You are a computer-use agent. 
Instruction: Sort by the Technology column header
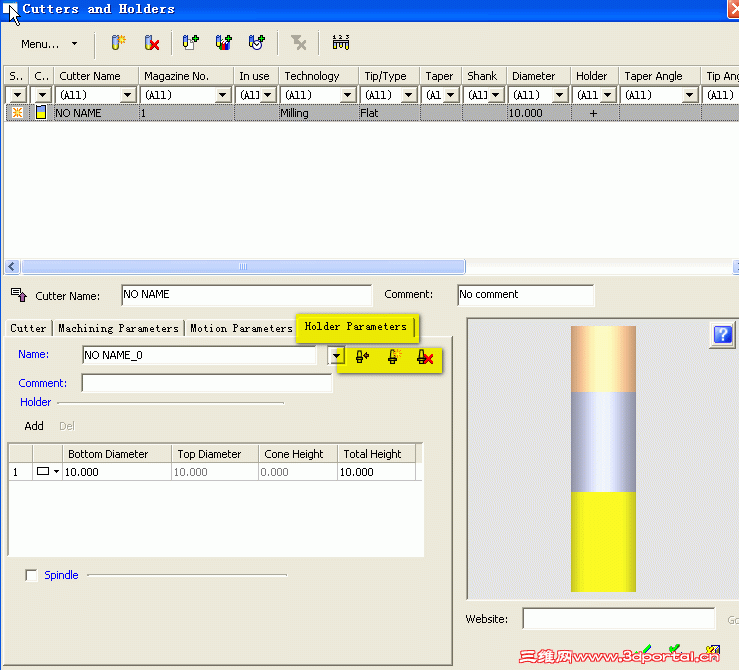[319, 76]
